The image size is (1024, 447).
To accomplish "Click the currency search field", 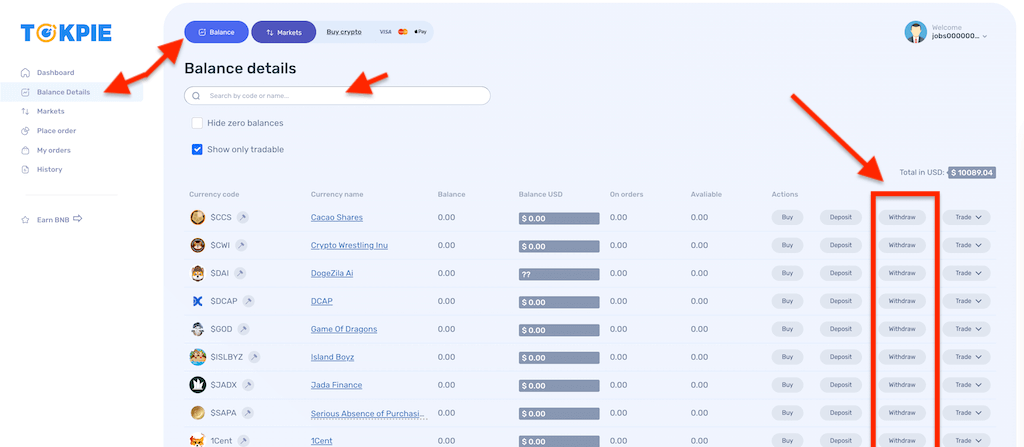I will pyautogui.click(x=338, y=96).
